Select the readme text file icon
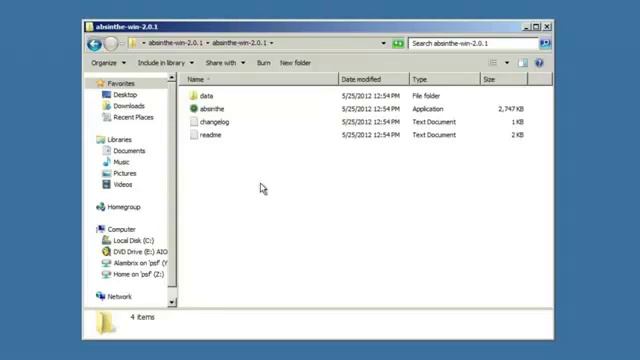The height and width of the screenshot is (360, 640). pos(194,135)
